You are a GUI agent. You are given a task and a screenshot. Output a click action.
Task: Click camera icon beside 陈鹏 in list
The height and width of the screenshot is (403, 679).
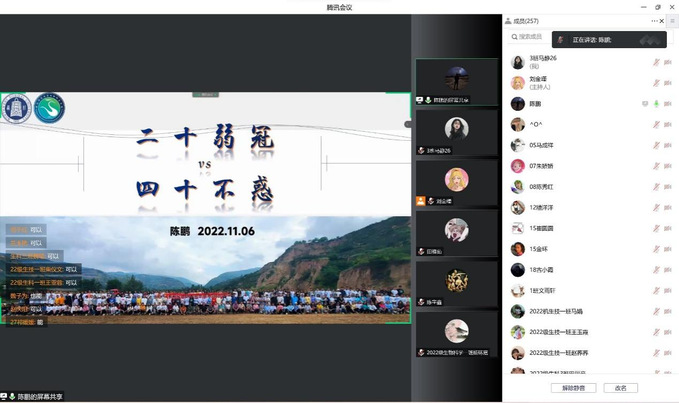(x=667, y=104)
